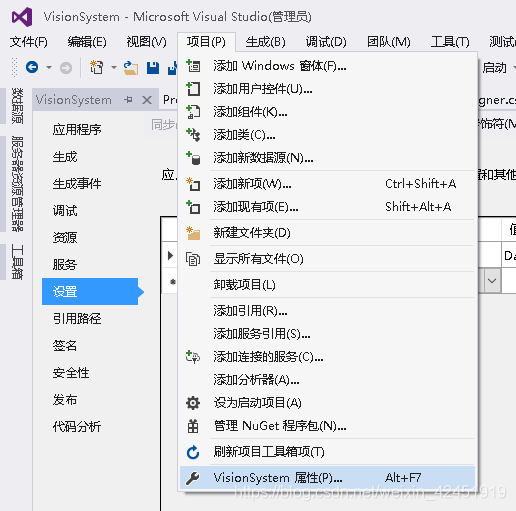Open the settings grid type combo dropdown
This screenshot has width=516, height=511.
[492, 281]
